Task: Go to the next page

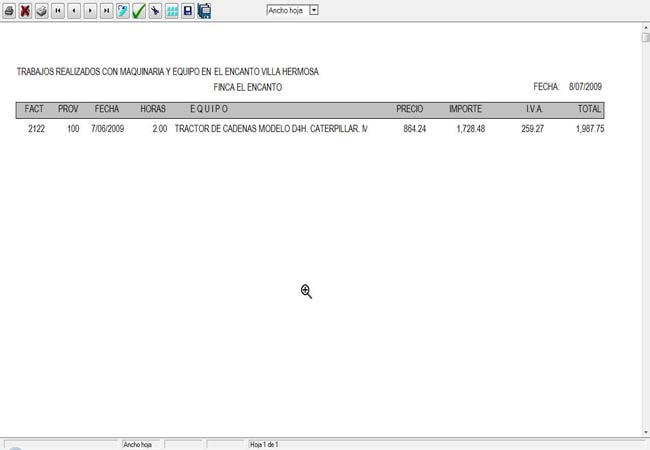Action: point(90,11)
